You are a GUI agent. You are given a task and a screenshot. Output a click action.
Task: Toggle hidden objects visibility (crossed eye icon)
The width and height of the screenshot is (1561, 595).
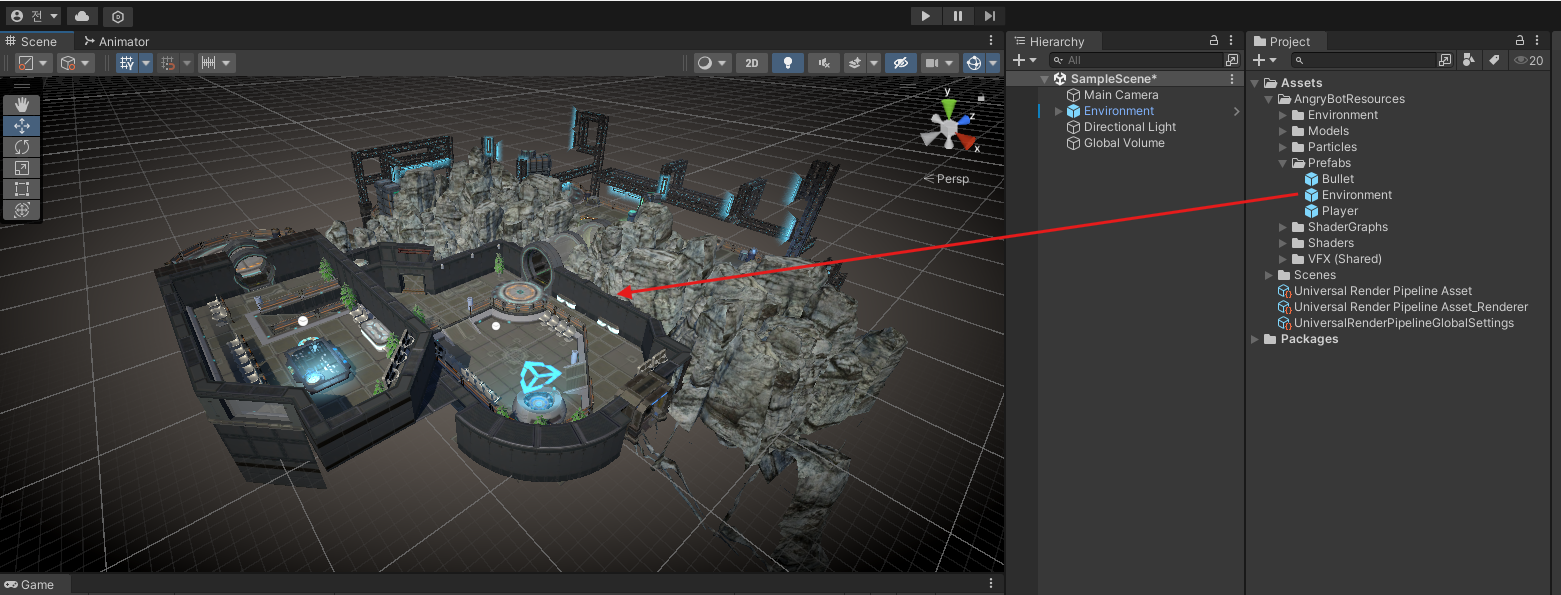pyautogui.click(x=901, y=63)
